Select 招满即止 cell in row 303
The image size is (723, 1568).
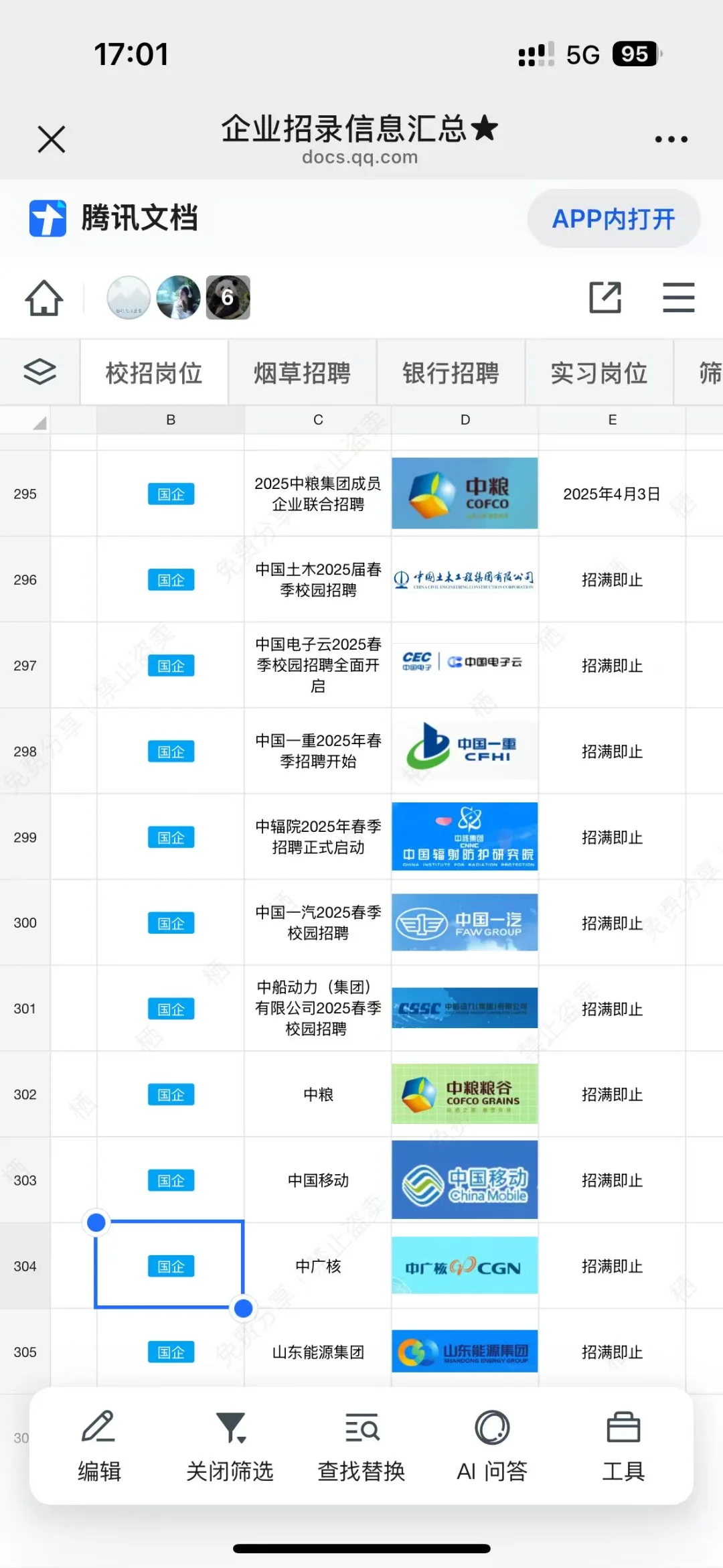tap(612, 1180)
